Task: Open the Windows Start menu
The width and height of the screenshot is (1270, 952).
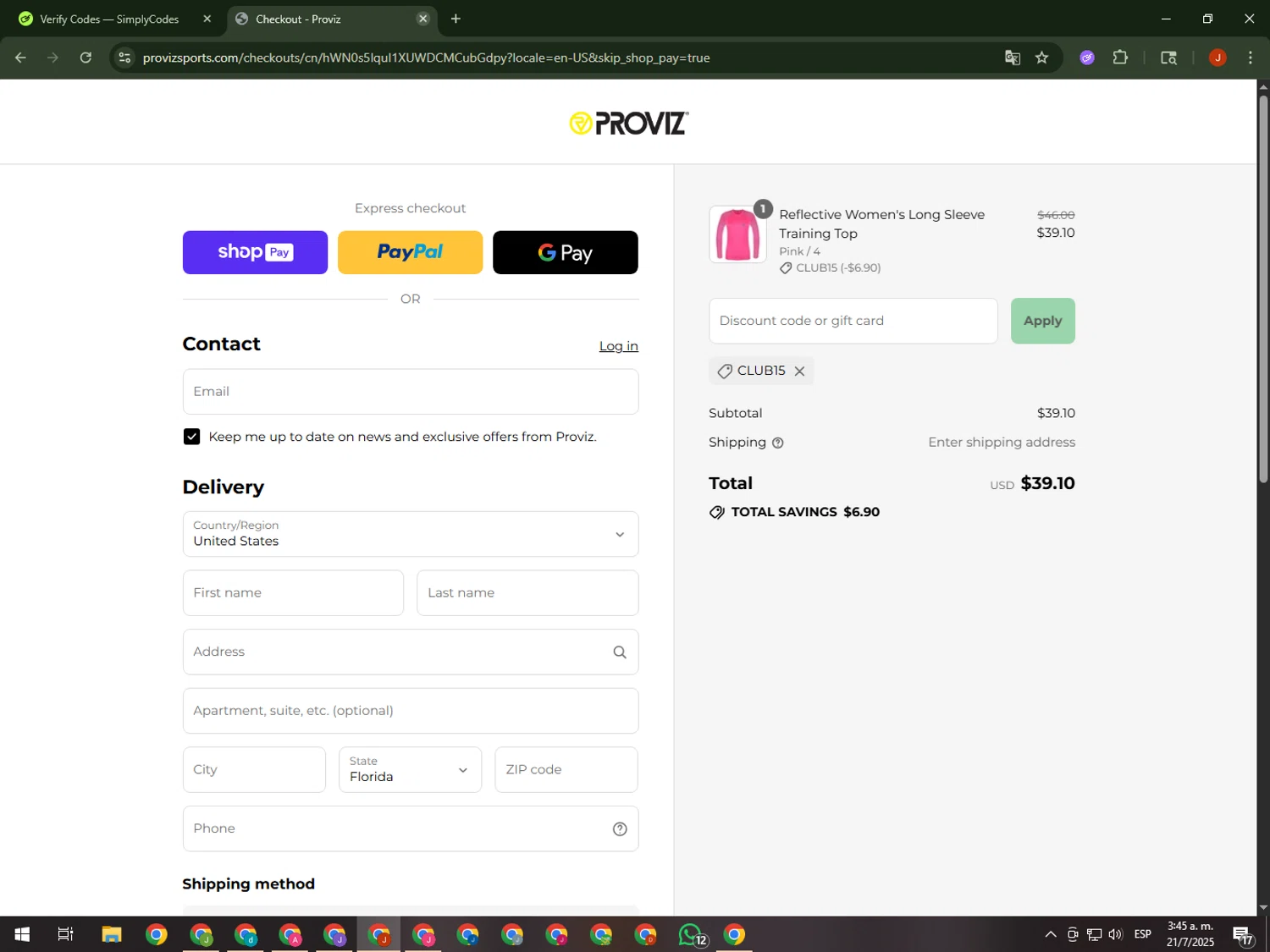Action: (22, 934)
